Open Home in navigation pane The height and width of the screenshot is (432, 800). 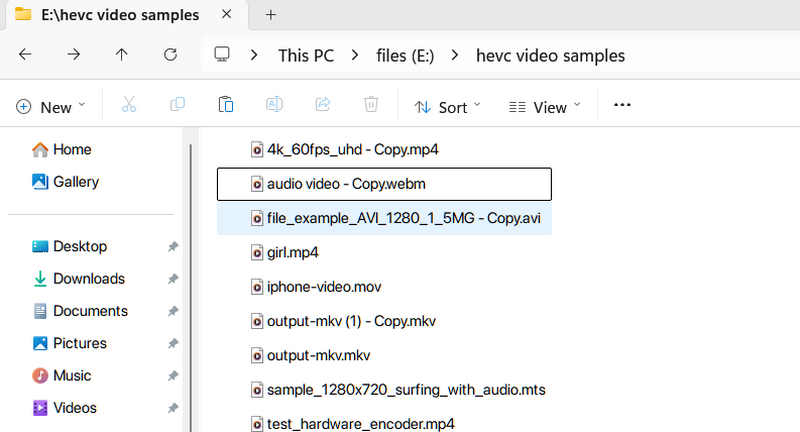tap(62, 149)
